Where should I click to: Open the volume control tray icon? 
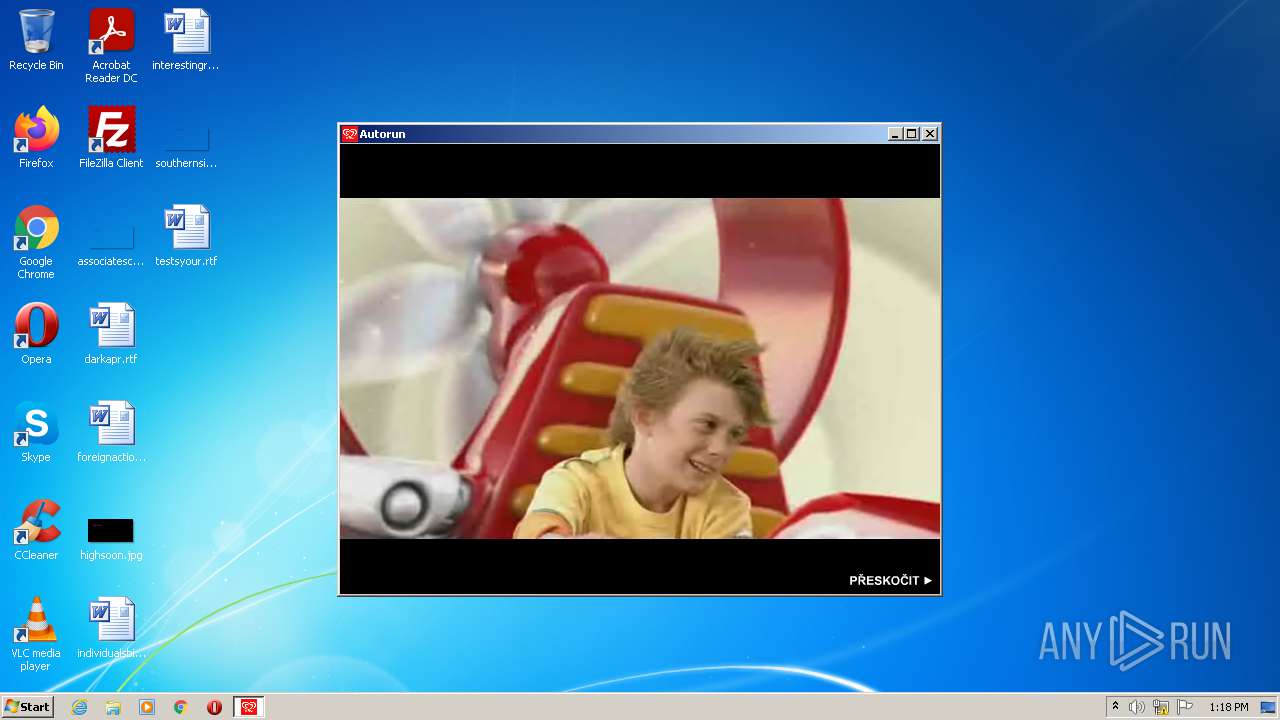pos(1137,707)
